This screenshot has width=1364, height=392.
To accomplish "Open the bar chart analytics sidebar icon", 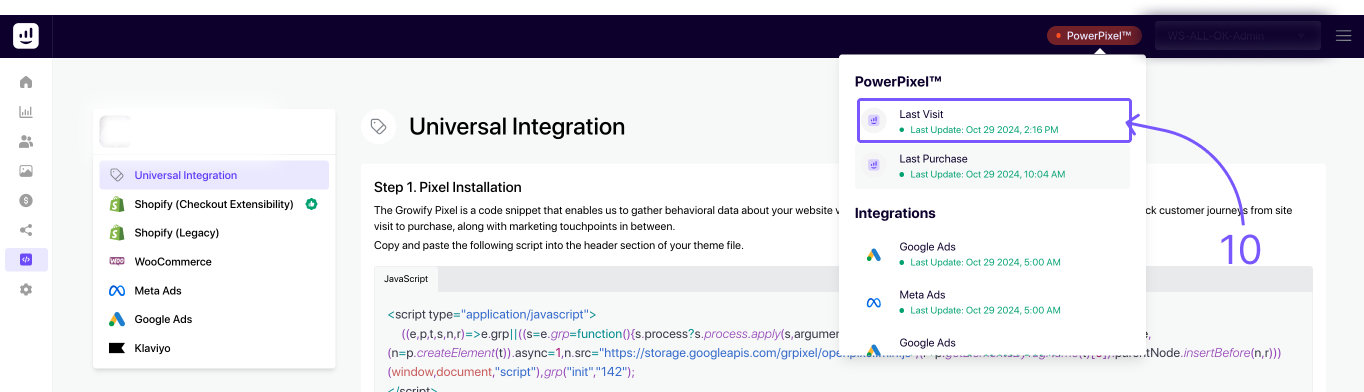I will pos(26,112).
